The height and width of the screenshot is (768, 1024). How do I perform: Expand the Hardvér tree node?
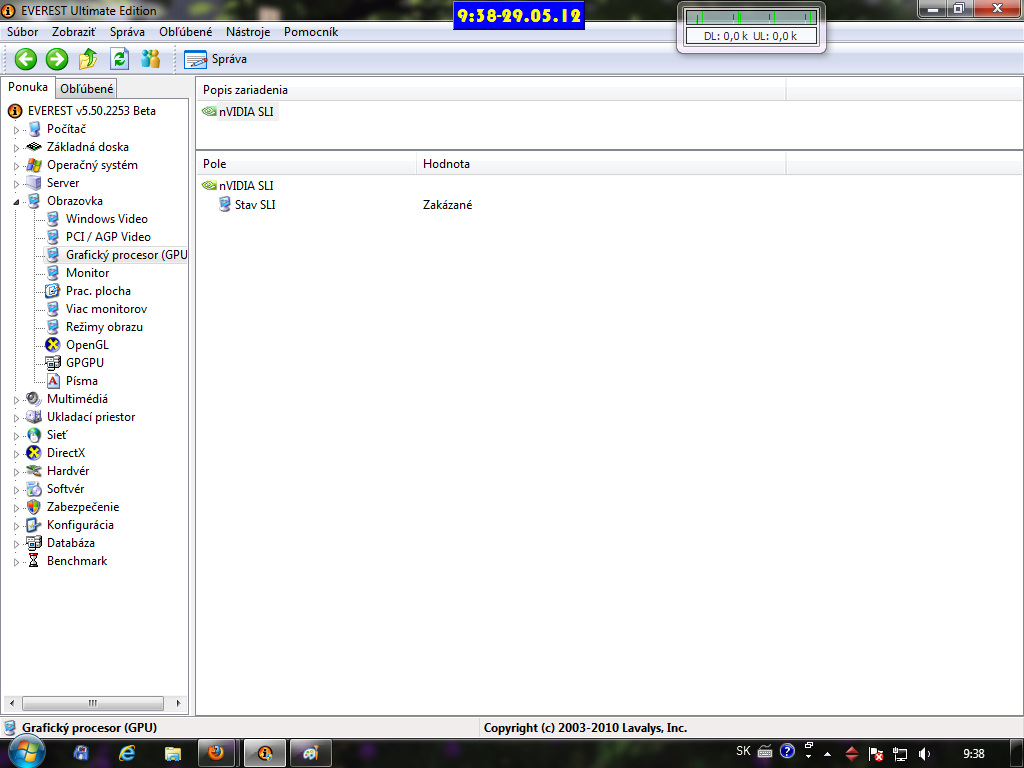click(x=16, y=472)
